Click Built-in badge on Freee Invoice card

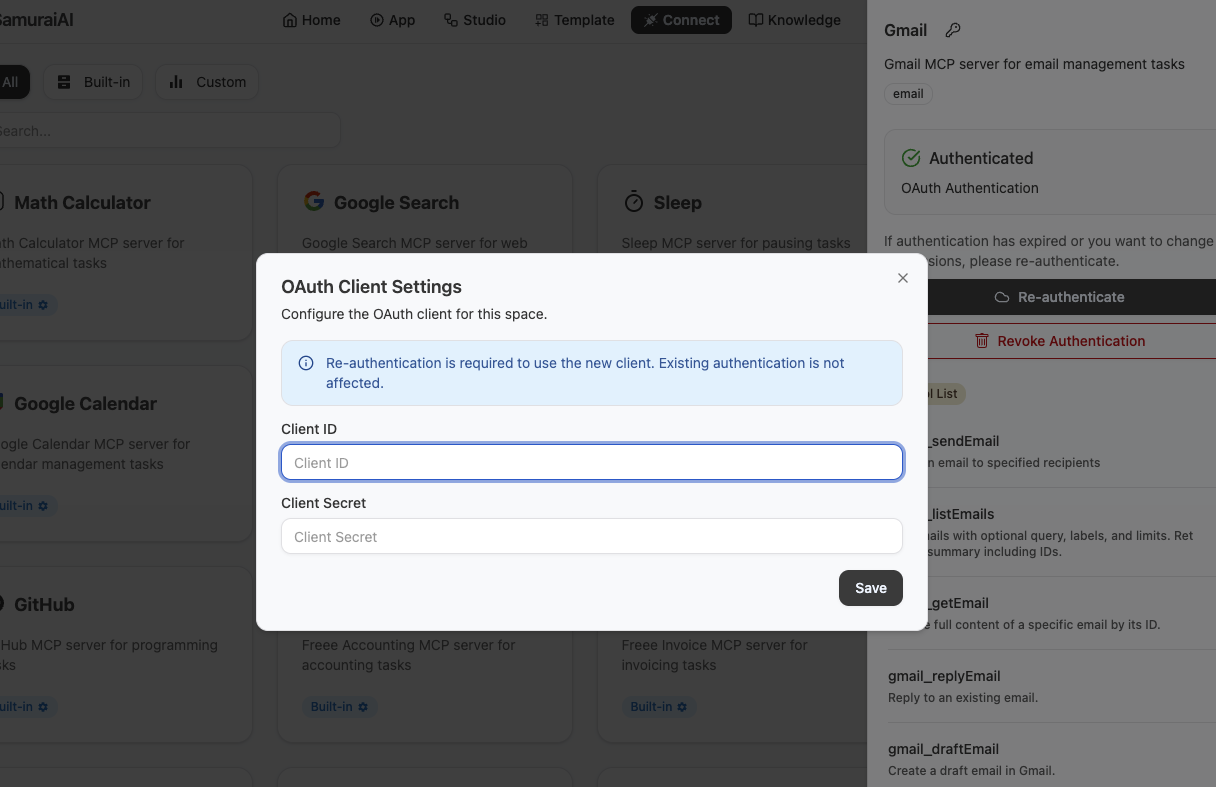[658, 706]
